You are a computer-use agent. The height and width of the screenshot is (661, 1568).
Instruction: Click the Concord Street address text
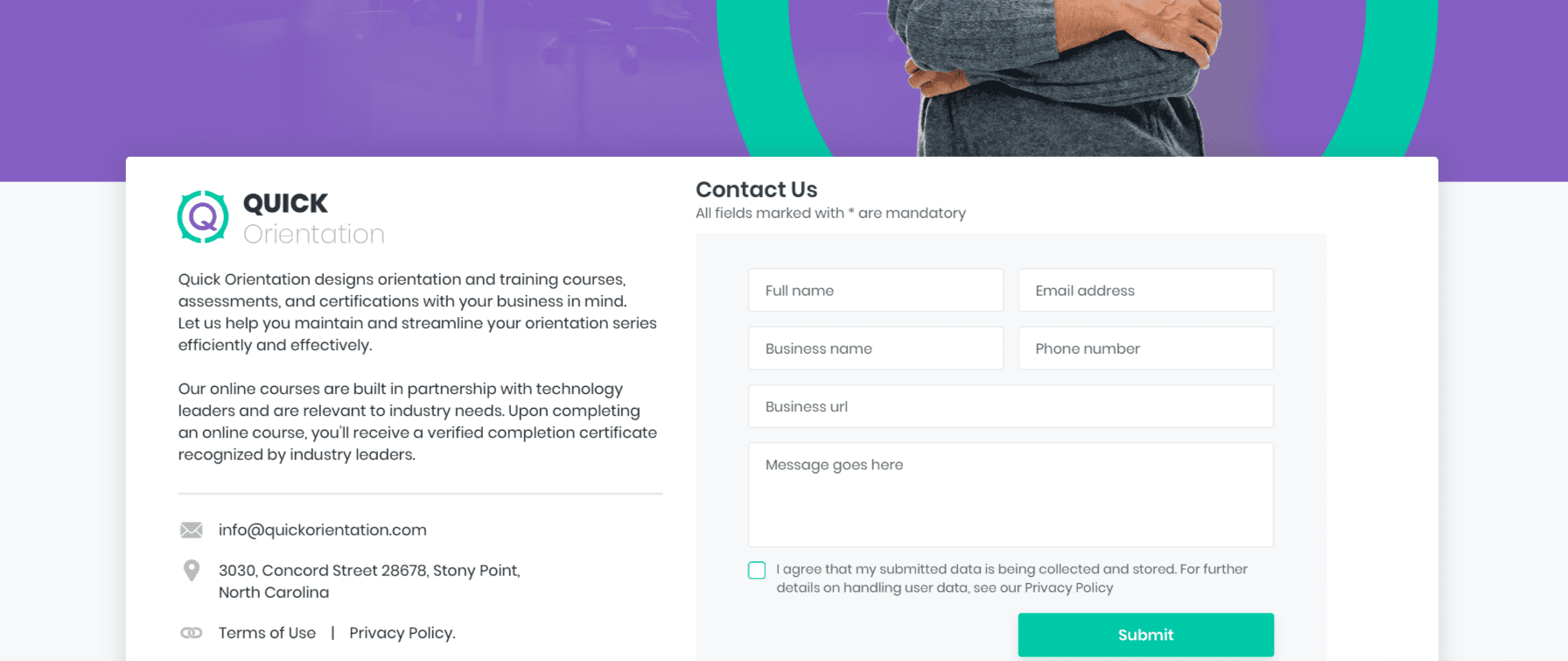pyautogui.click(x=368, y=571)
